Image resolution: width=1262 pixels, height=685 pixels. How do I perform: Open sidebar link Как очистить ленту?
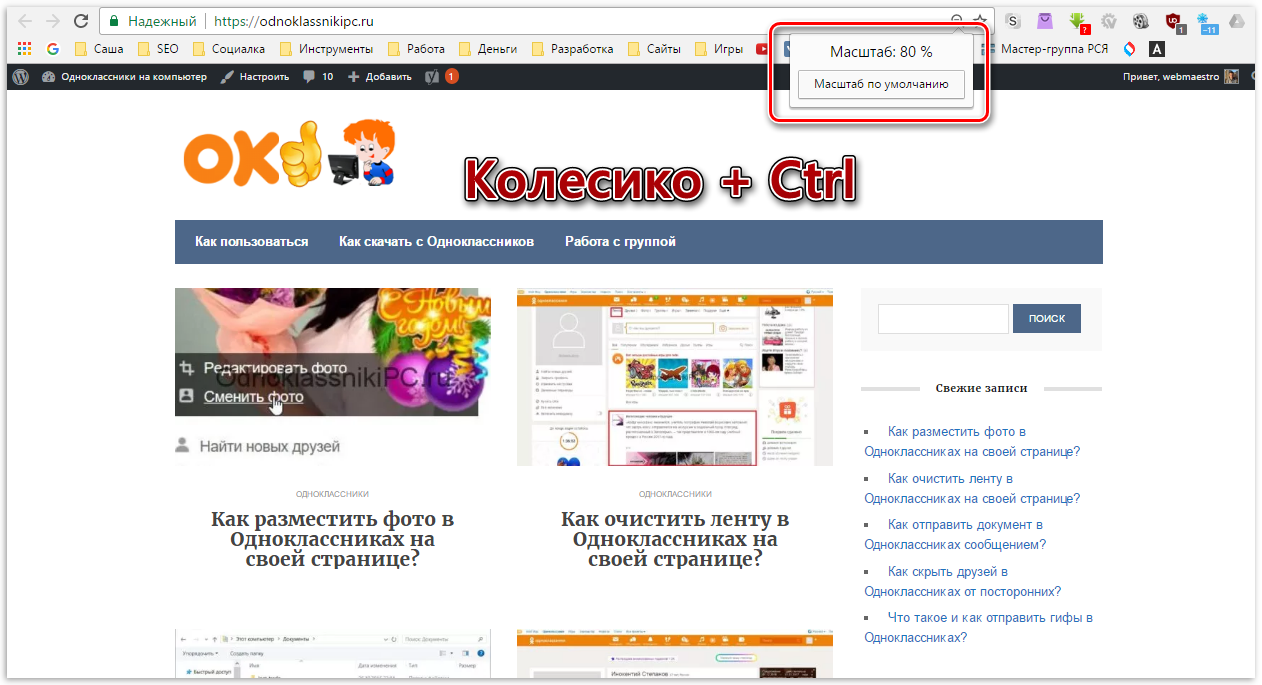pyautogui.click(x=973, y=488)
